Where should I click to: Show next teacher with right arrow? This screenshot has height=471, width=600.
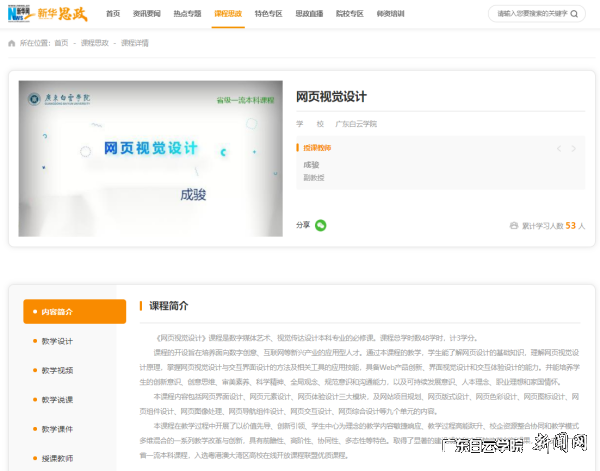(x=574, y=148)
